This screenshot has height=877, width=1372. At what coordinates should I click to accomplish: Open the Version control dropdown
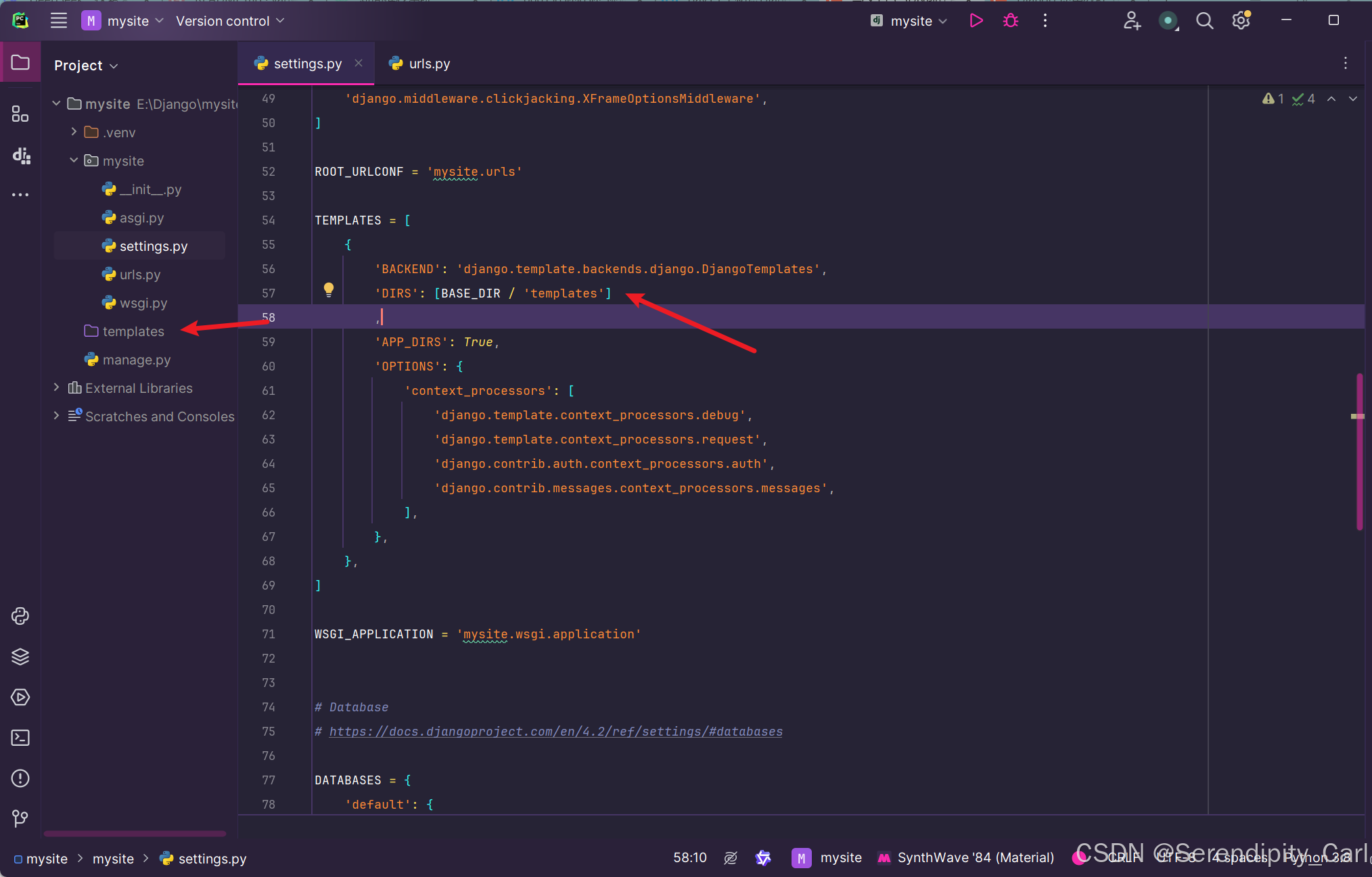tap(230, 21)
